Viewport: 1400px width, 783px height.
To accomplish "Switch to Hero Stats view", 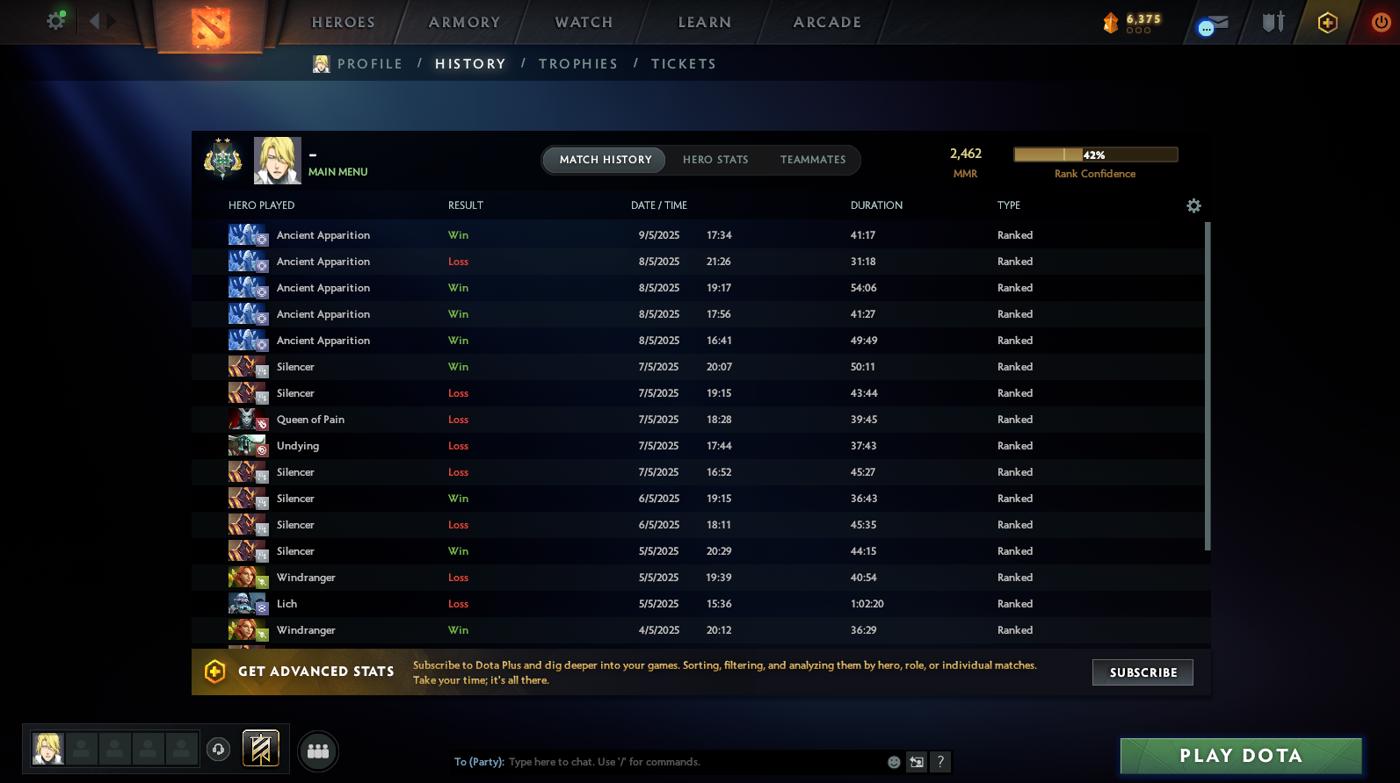I will (x=715, y=160).
